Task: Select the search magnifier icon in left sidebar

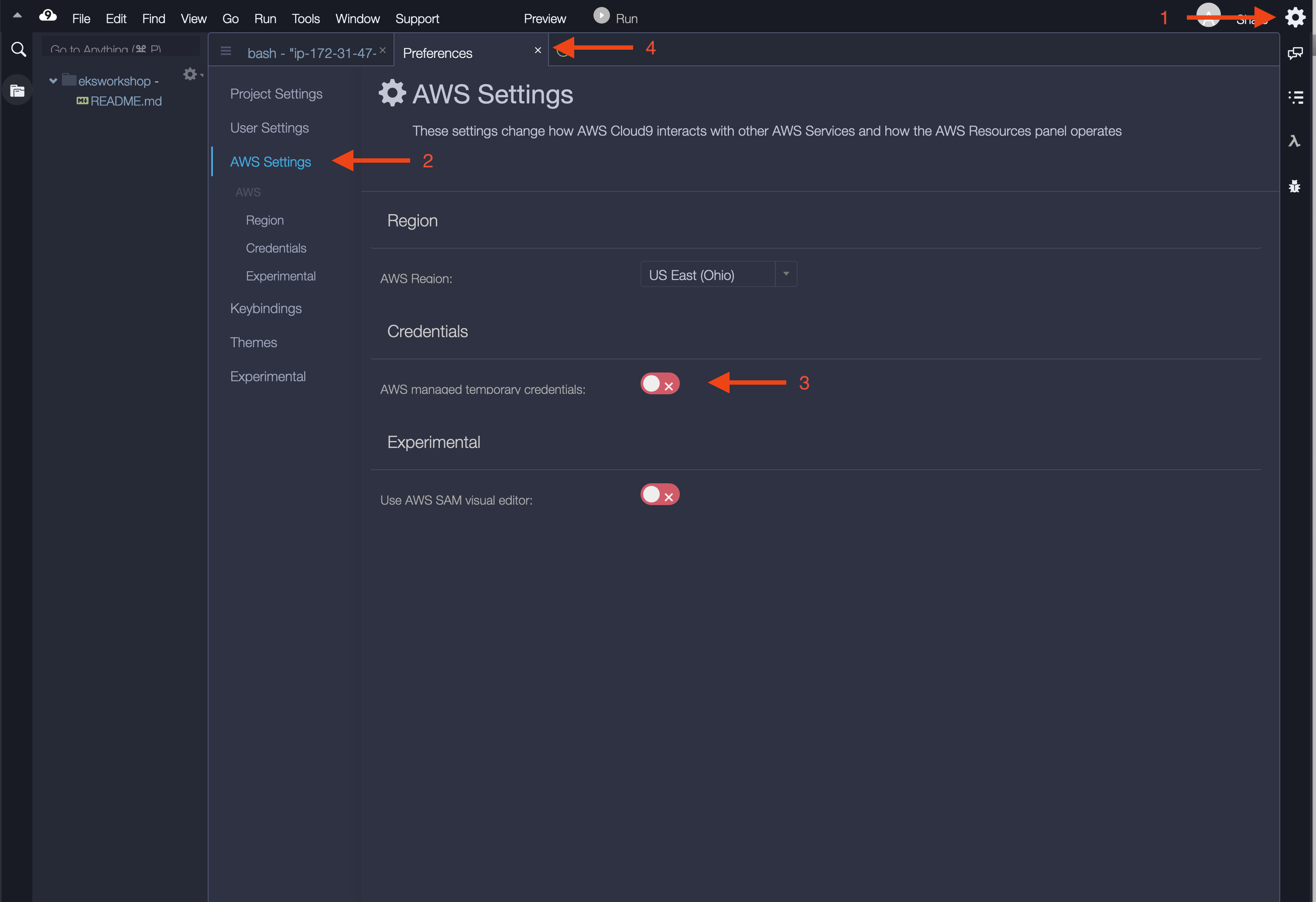Action: pyautogui.click(x=18, y=49)
